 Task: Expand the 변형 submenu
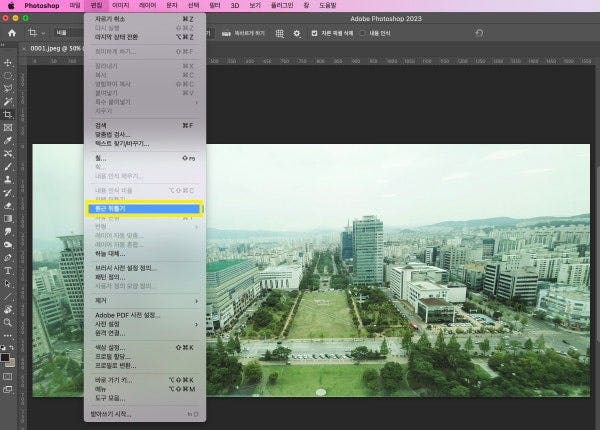point(145,227)
